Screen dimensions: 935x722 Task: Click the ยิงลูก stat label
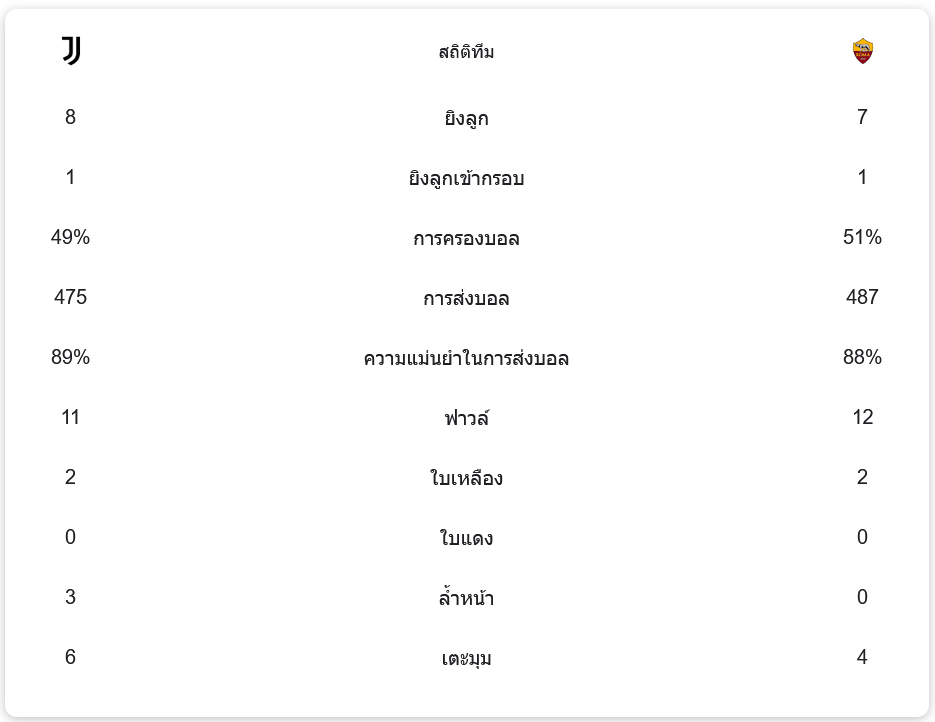(x=466, y=119)
